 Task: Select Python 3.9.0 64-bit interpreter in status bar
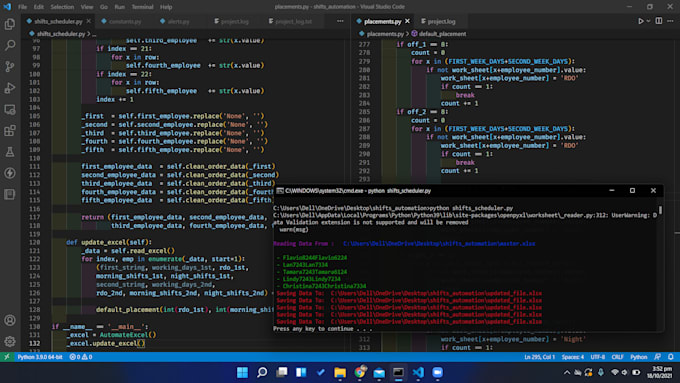(40, 357)
